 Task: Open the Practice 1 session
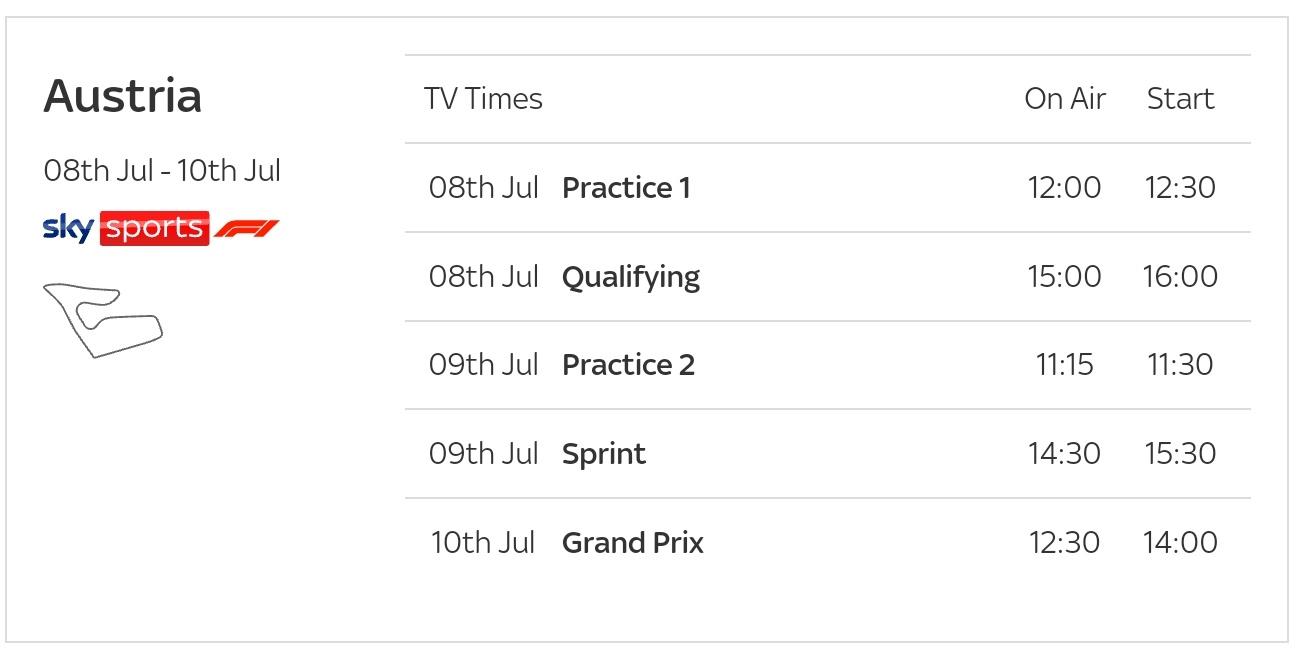(626, 188)
